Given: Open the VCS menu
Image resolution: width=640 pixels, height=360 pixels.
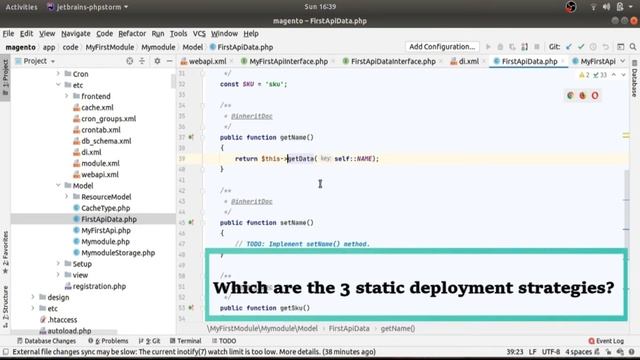Looking at the screenshot, I should [x=199, y=33].
